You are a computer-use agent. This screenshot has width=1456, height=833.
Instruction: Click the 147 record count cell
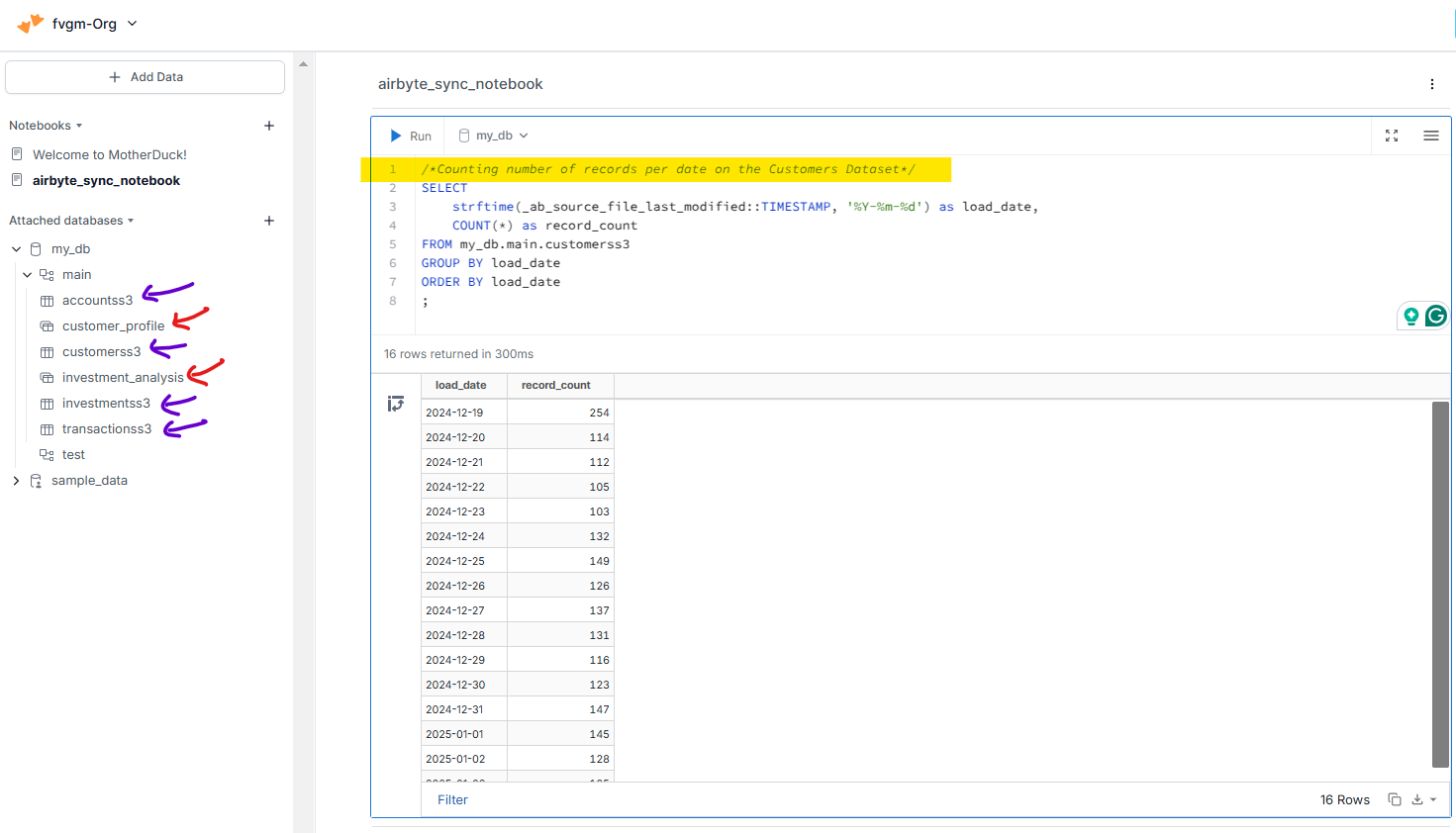pos(560,709)
